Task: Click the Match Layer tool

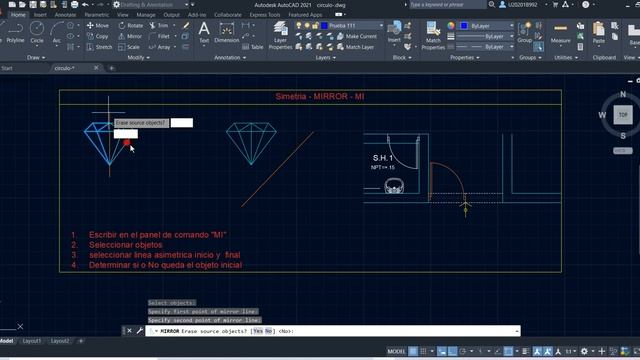Action: pos(355,47)
